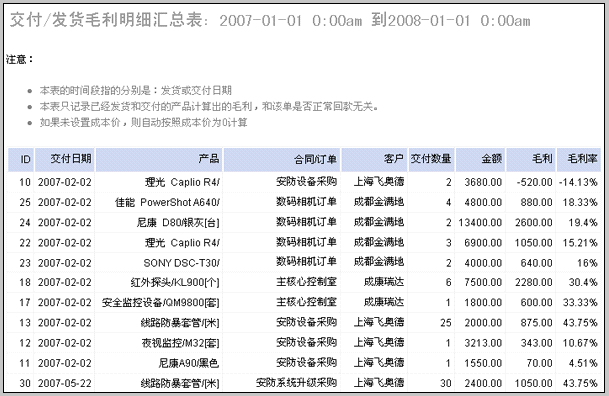Image resolution: width=609 pixels, height=396 pixels.
Task: Open product SONY DSC-T30/
Action: [x=181, y=263]
